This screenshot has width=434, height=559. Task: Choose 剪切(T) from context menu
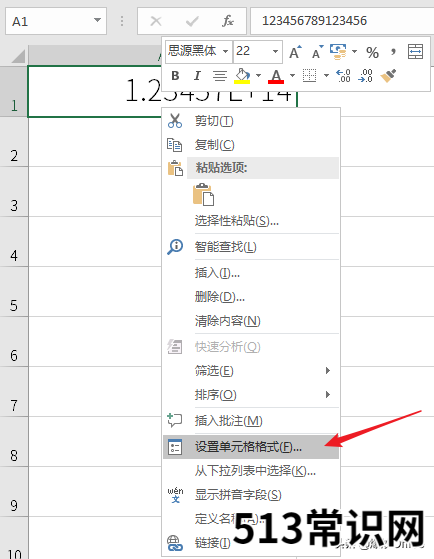tap(251, 121)
